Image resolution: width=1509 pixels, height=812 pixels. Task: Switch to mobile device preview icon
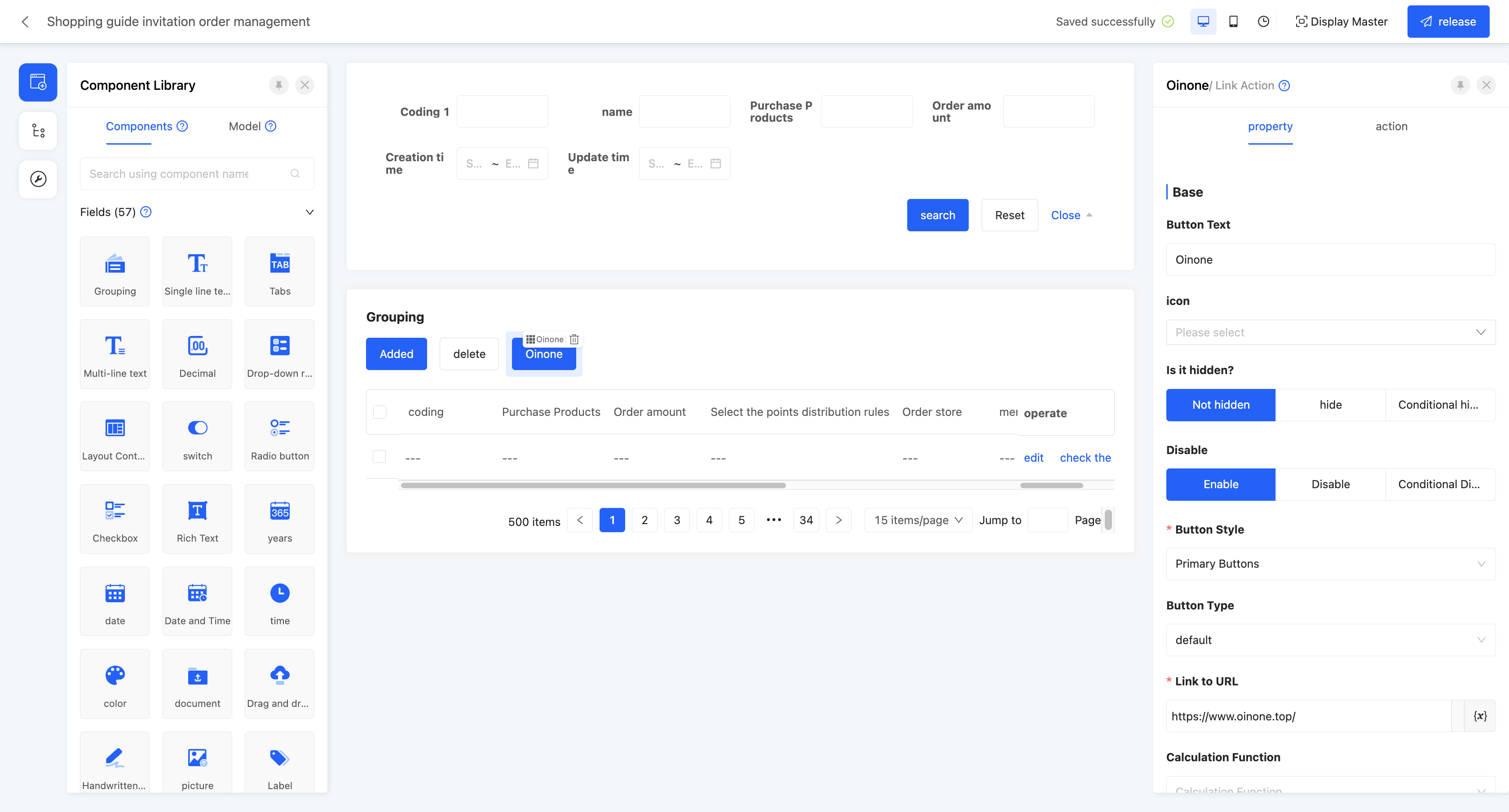click(x=1233, y=22)
